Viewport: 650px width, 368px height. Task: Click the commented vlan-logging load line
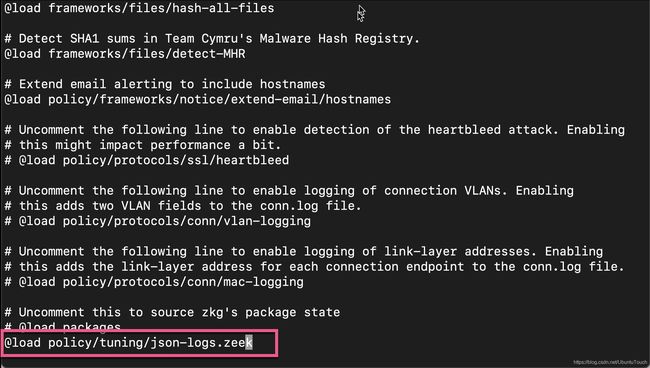tap(158, 221)
